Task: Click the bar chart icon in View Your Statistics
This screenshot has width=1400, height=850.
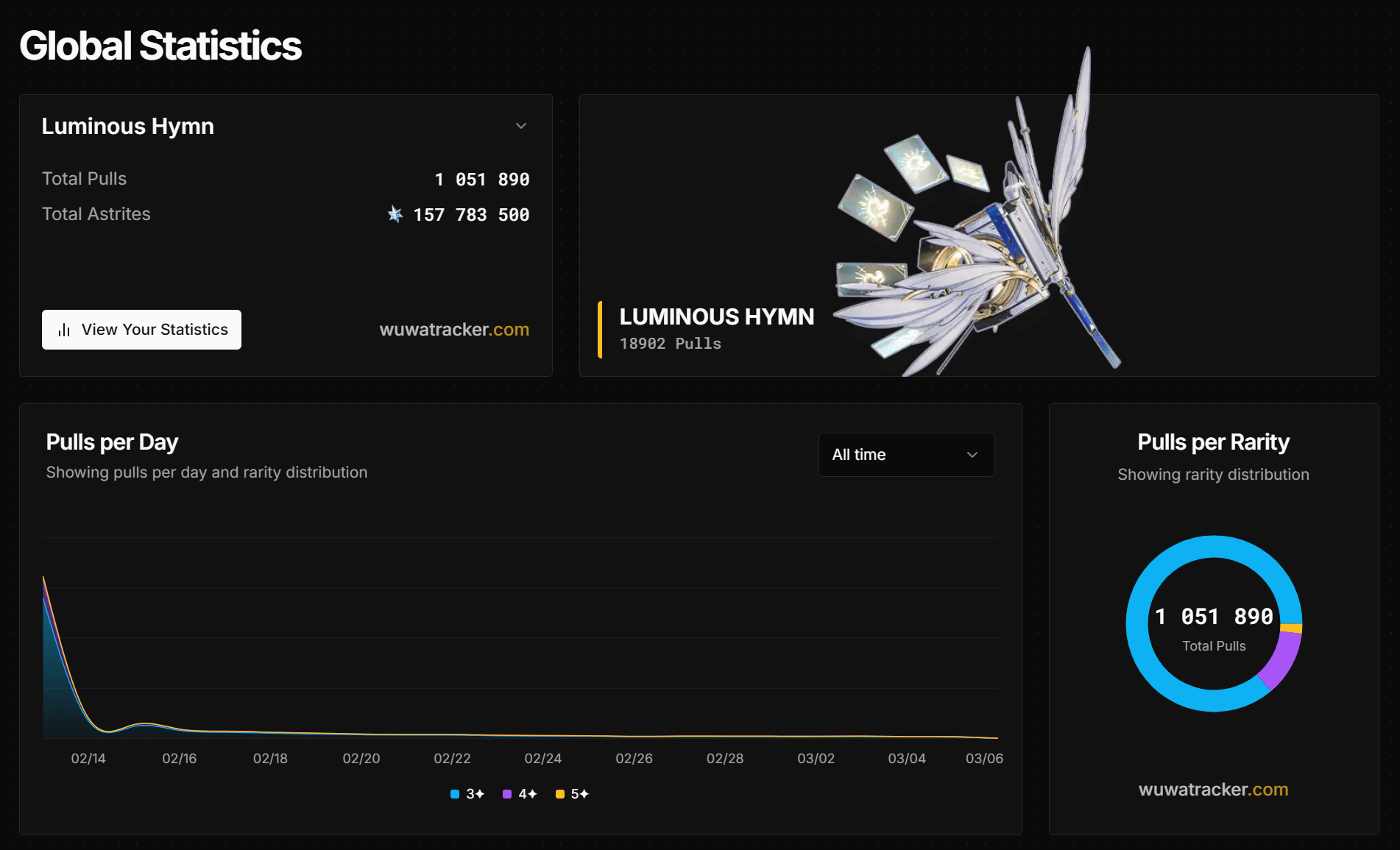Action: click(x=64, y=330)
